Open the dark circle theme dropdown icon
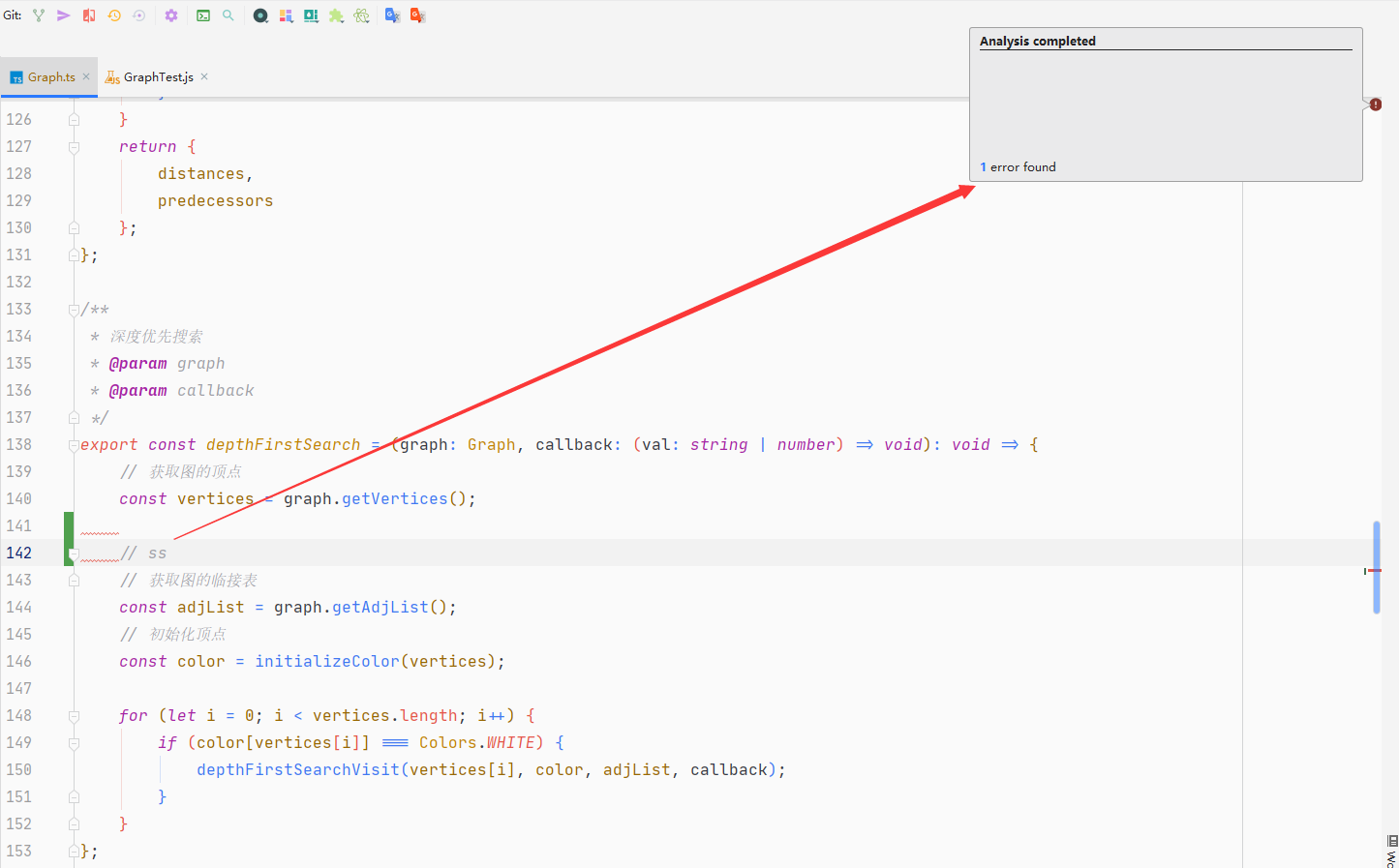 (260, 15)
